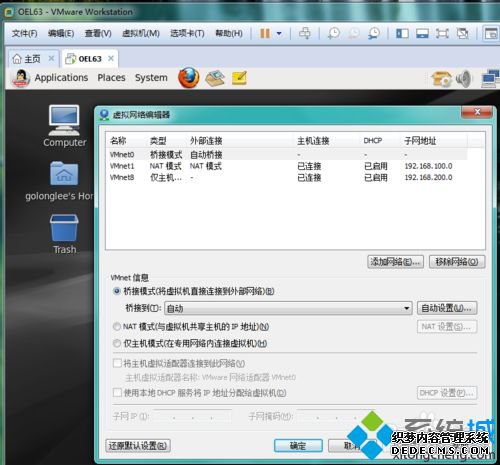Open the mail client panel icon
This screenshot has height=465, width=500.
[215, 78]
